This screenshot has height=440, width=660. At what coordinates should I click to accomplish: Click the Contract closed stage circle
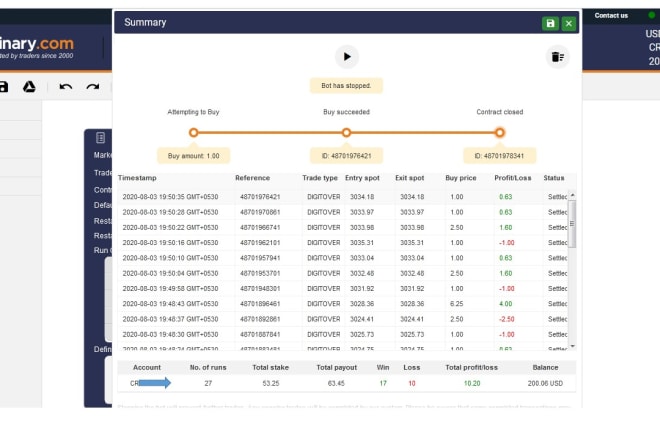pos(500,133)
